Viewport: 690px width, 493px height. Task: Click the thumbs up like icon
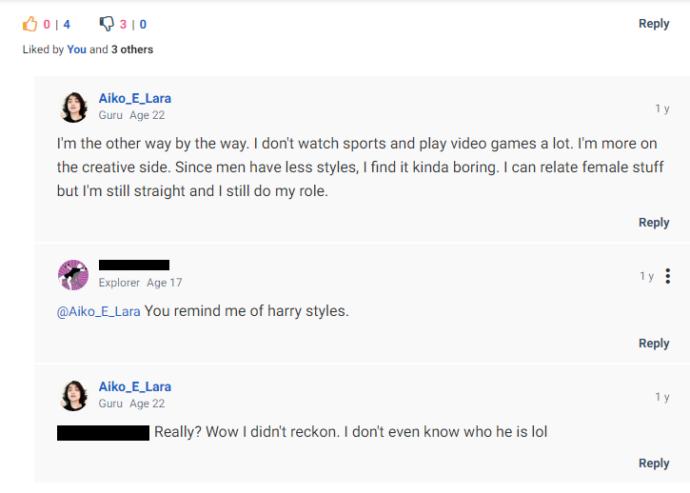coord(30,24)
